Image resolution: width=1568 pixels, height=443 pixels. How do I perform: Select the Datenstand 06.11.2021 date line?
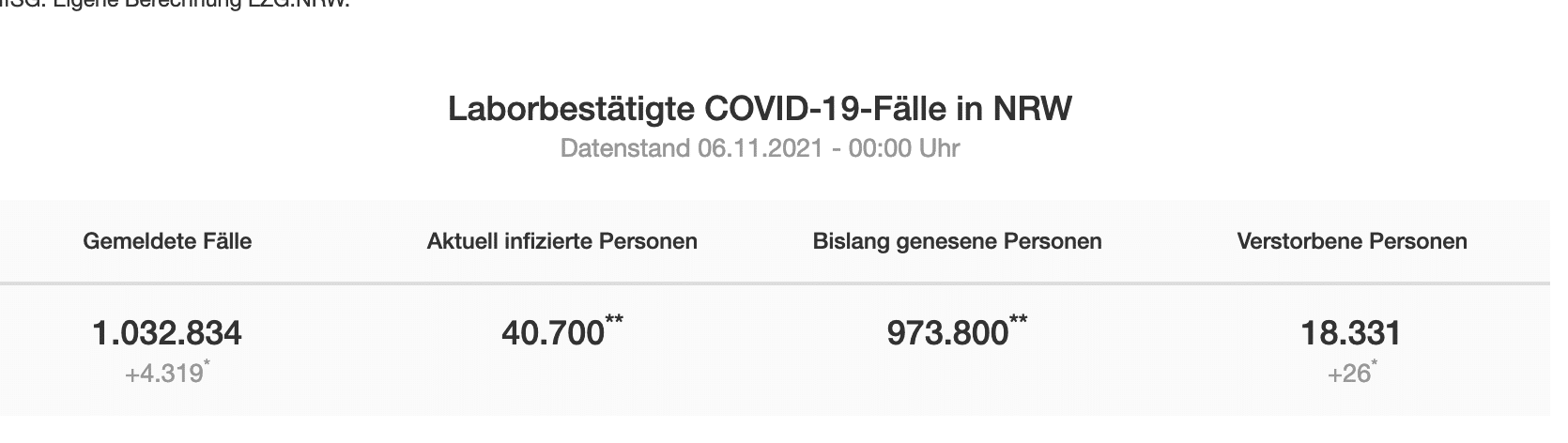point(760,148)
